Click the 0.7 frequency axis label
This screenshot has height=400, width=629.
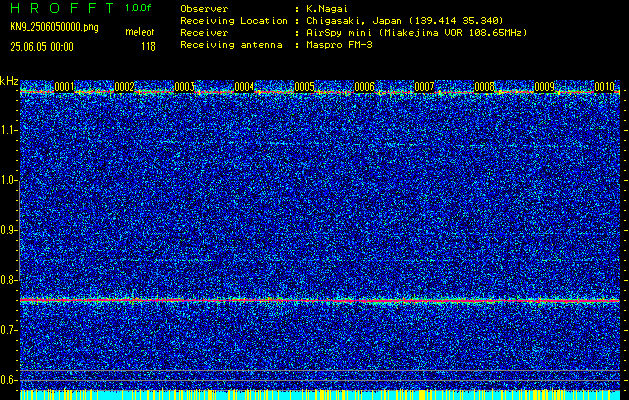point(8,330)
